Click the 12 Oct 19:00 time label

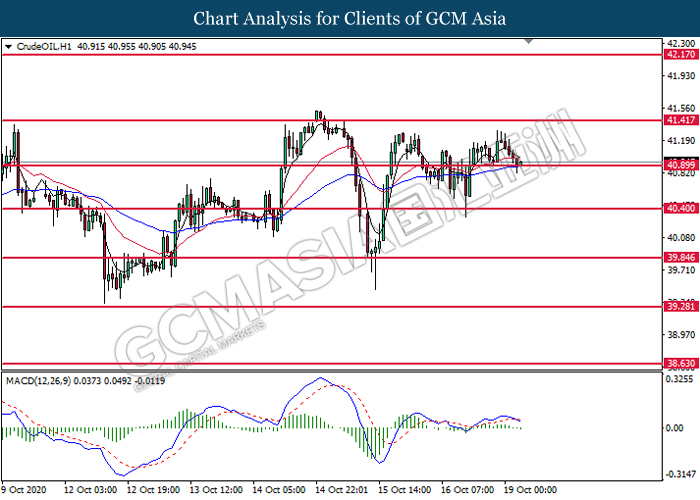[x=154, y=490]
